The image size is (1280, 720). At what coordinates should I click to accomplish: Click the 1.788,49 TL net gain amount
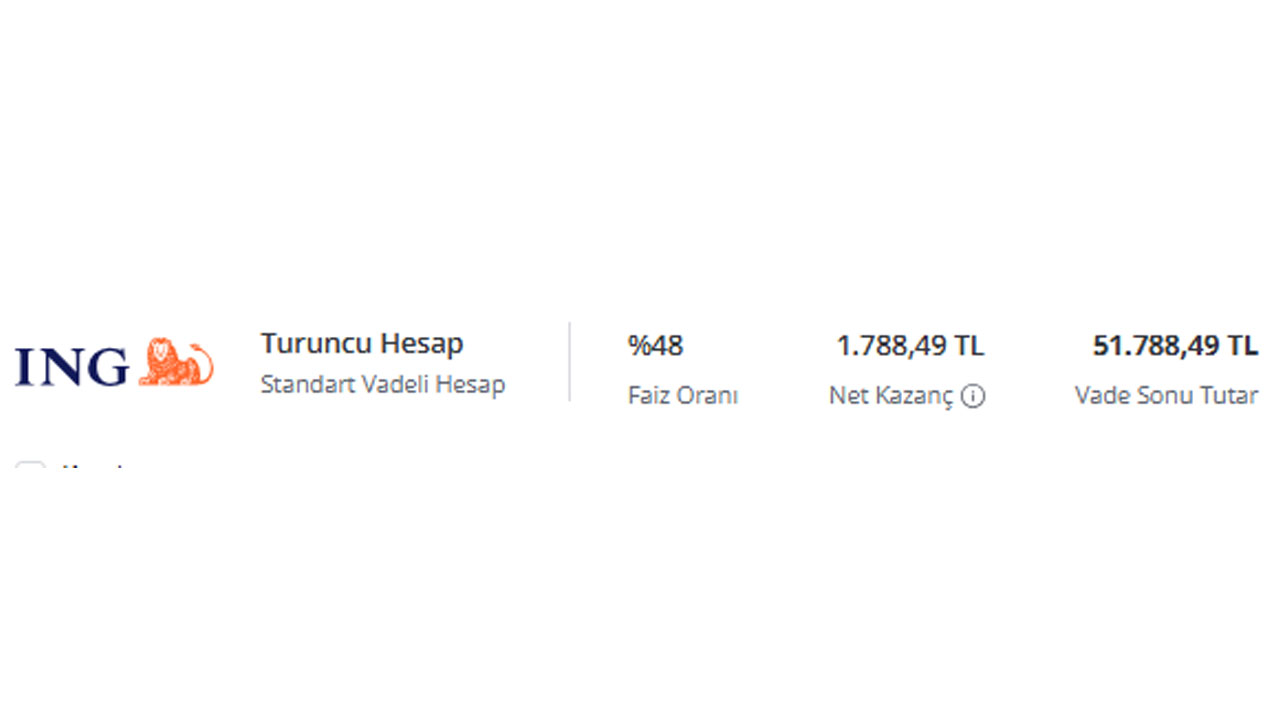[x=910, y=346]
